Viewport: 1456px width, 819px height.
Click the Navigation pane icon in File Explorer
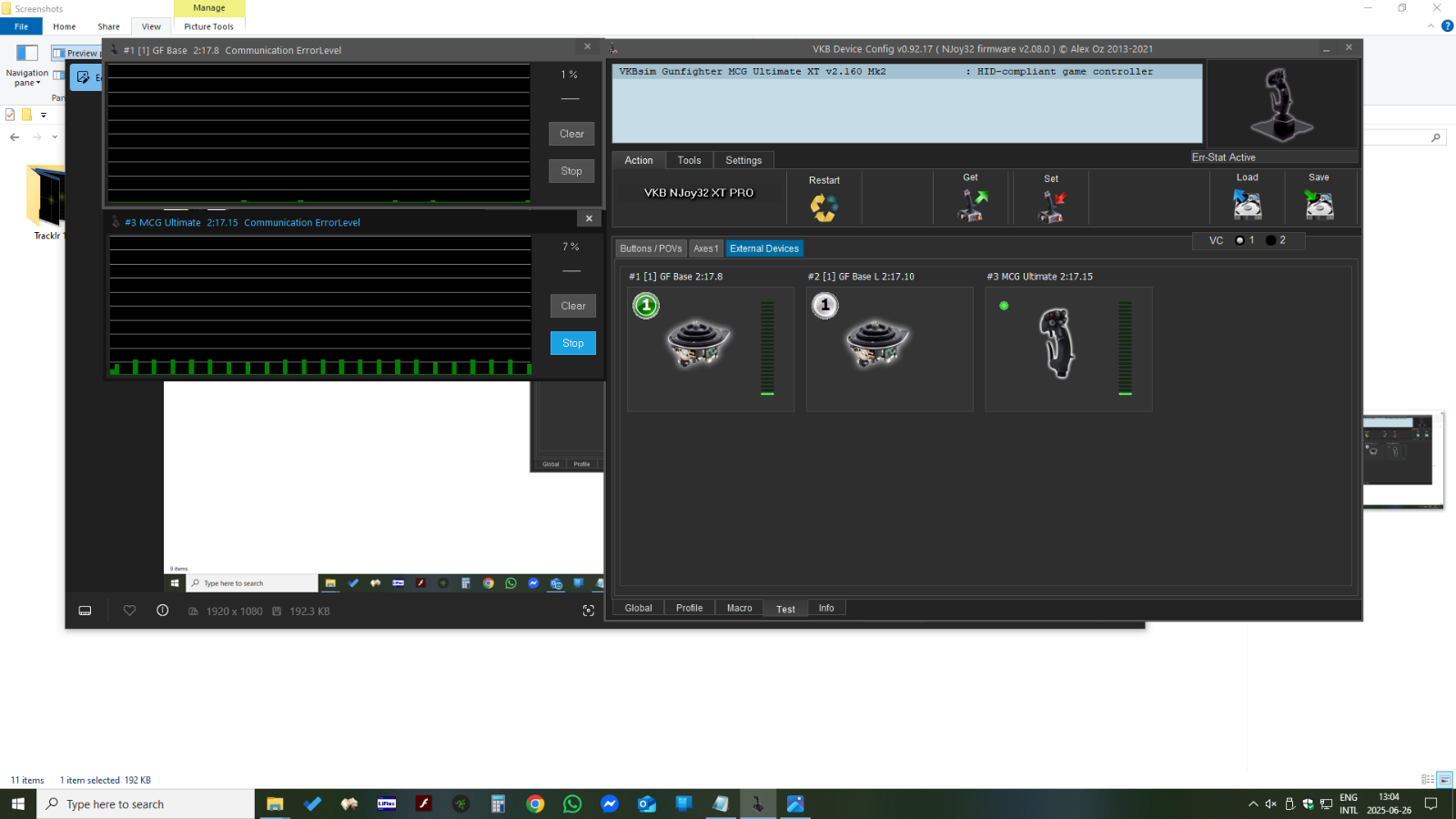point(27,53)
